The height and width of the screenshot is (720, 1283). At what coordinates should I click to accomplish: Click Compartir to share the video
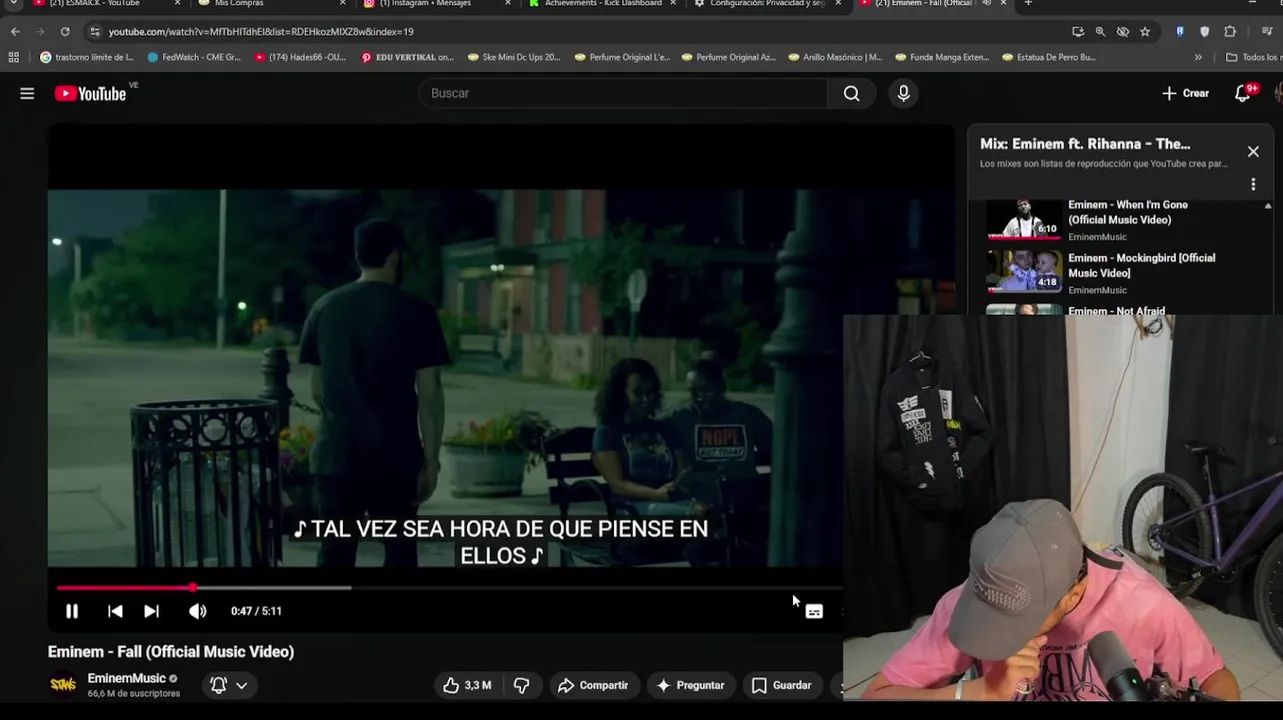593,685
